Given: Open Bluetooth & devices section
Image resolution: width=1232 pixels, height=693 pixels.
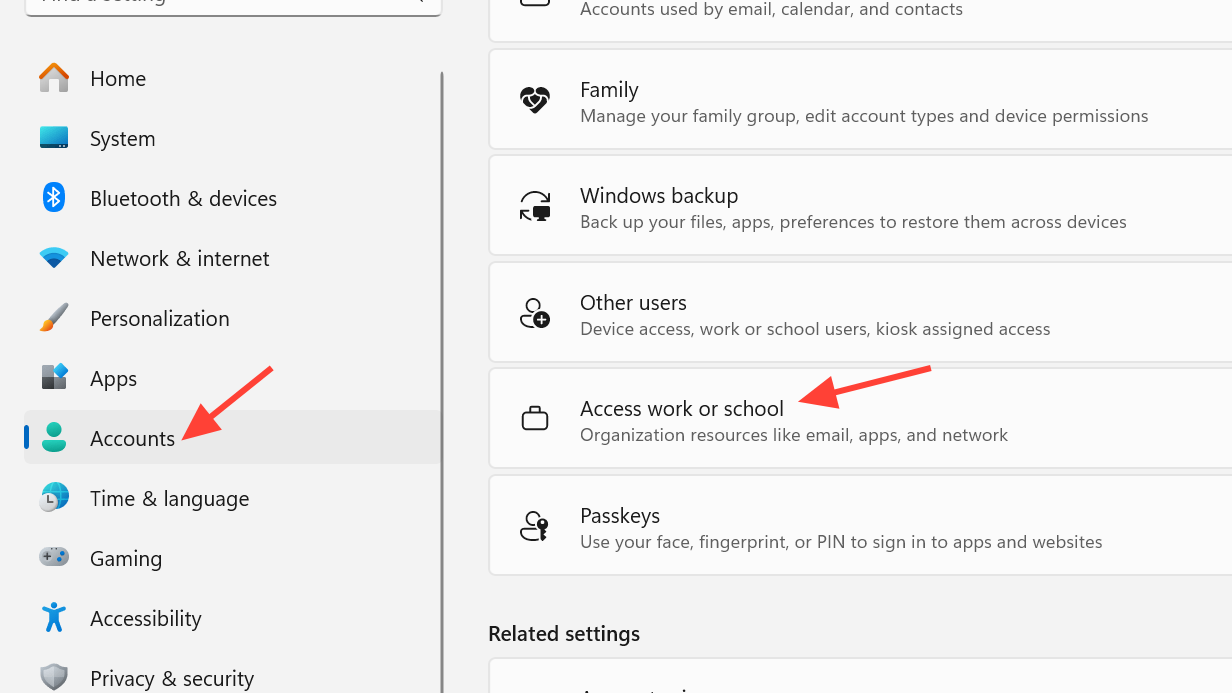Looking at the screenshot, I should tap(183, 198).
